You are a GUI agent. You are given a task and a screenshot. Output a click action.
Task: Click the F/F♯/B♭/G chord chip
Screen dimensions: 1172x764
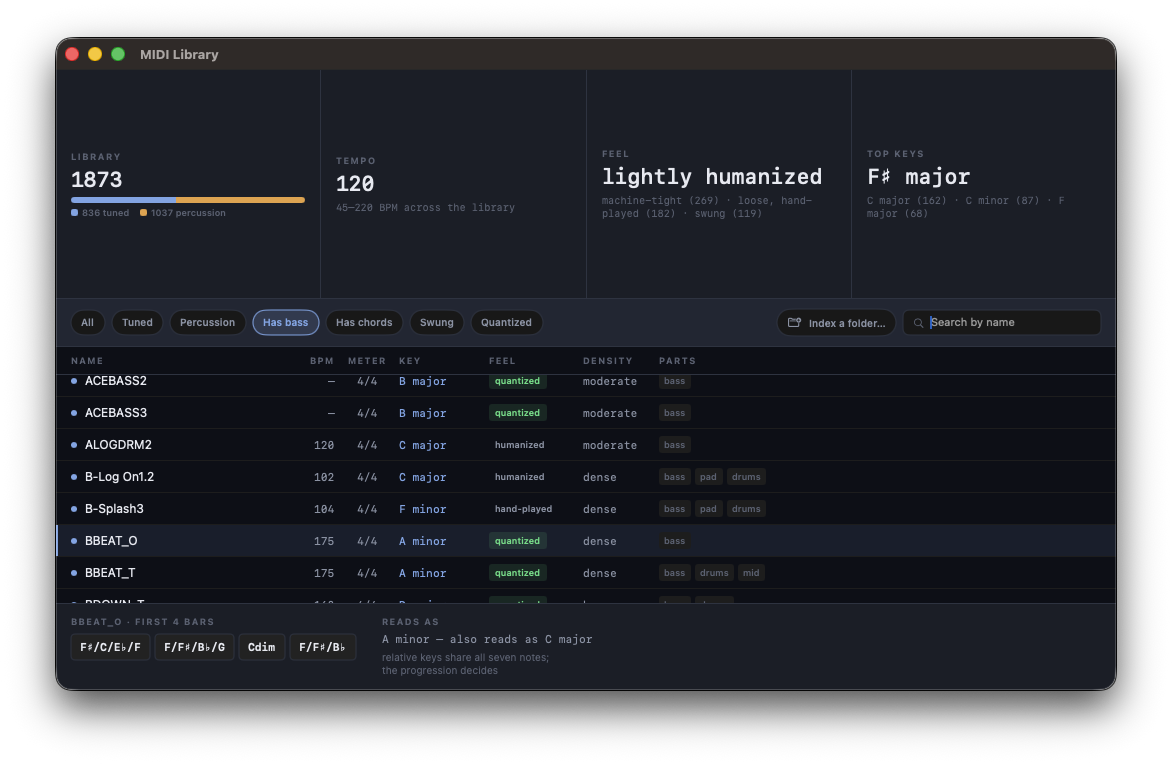click(x=194, y=647)
